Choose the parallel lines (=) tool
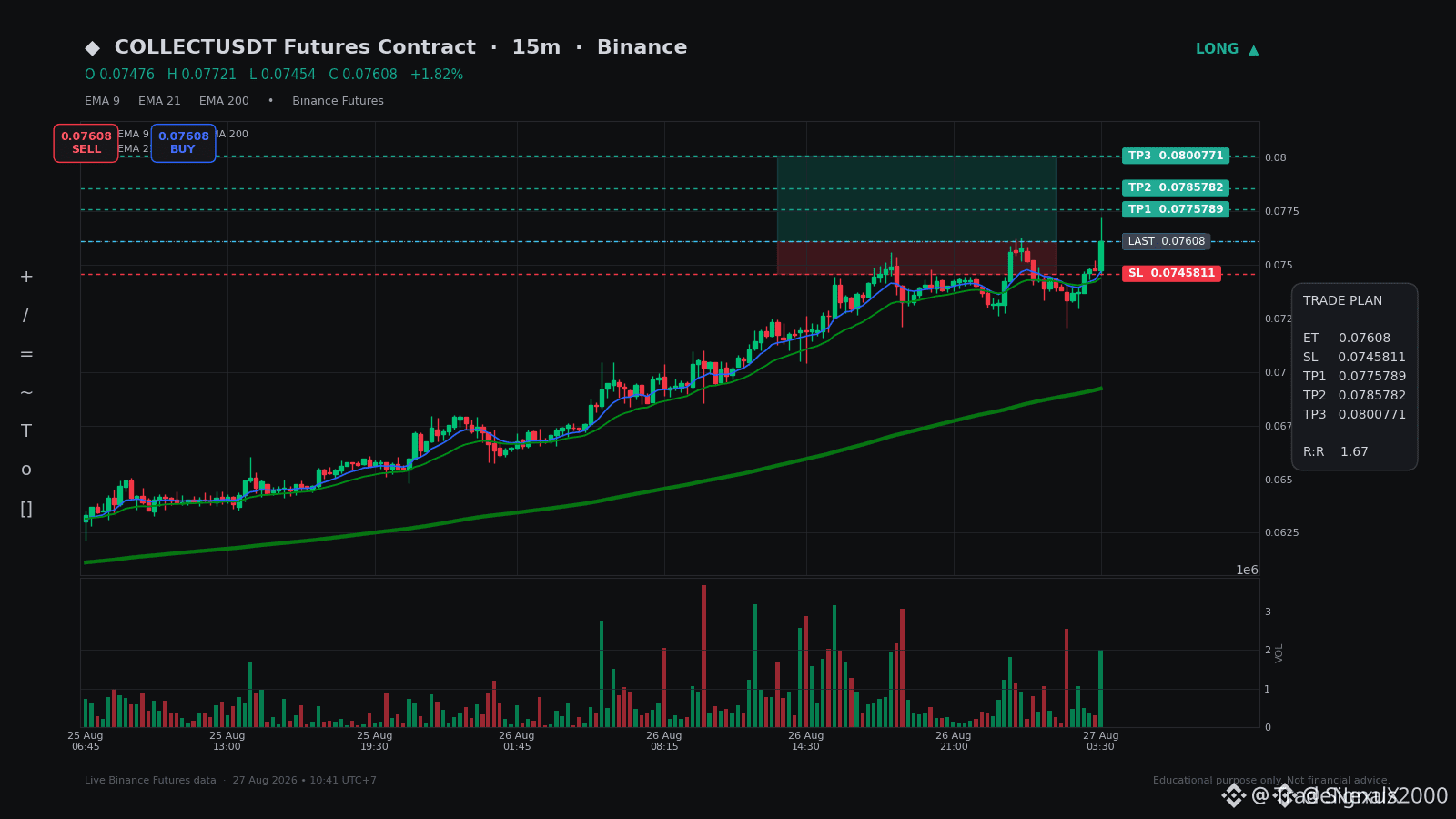Image resolution: width=1456 pixels, height=819 pixels. [x=26, y=354]
